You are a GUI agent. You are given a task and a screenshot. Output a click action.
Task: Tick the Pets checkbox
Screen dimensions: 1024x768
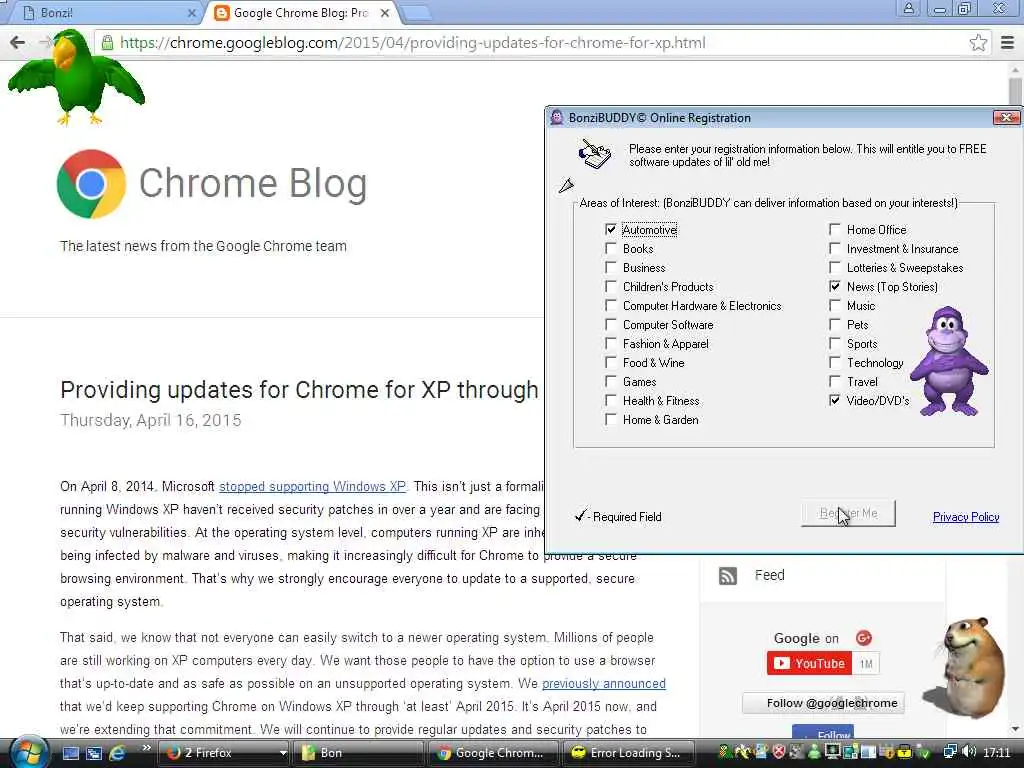click(835, 325)
